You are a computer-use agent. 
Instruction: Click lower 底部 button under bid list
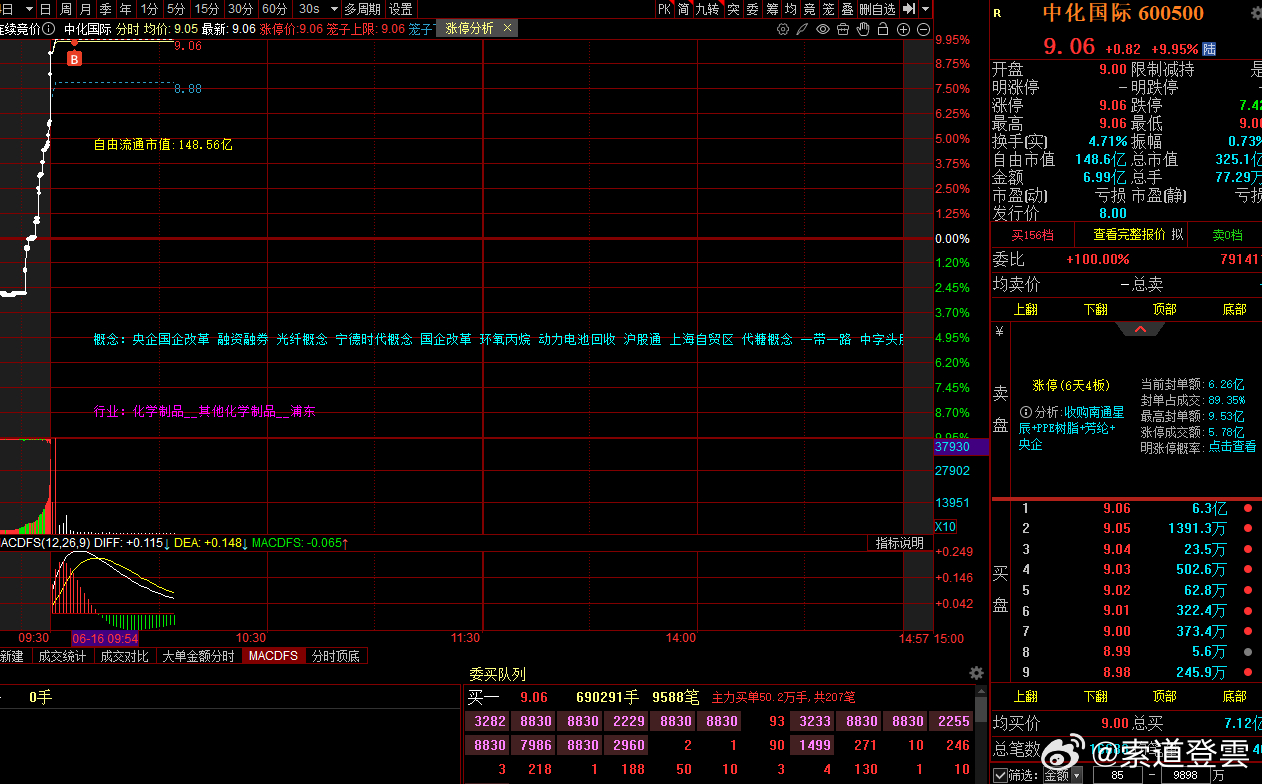(1234, 696)
